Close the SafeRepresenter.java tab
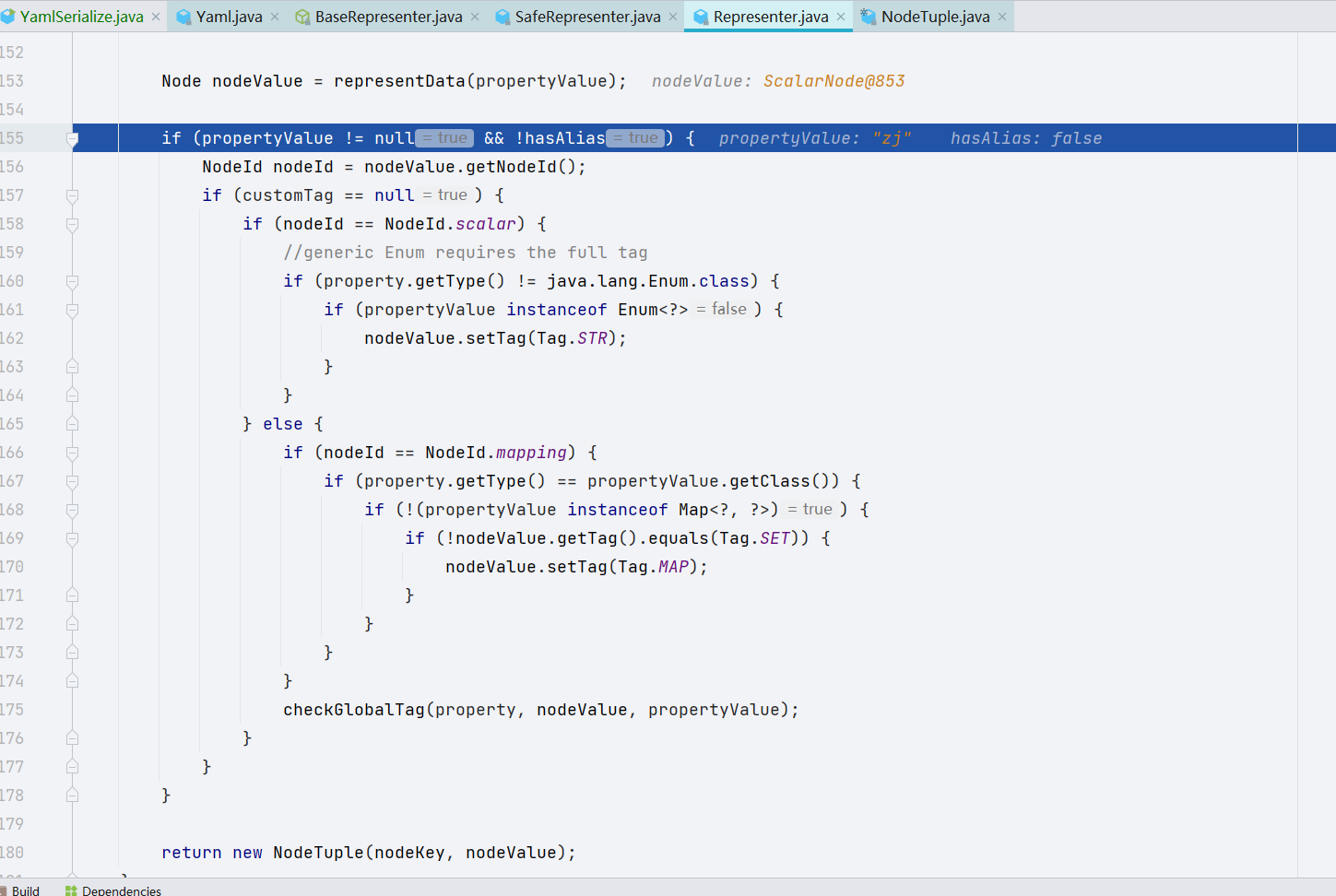Screen dimensions: 1336x896 pos(673,17)
